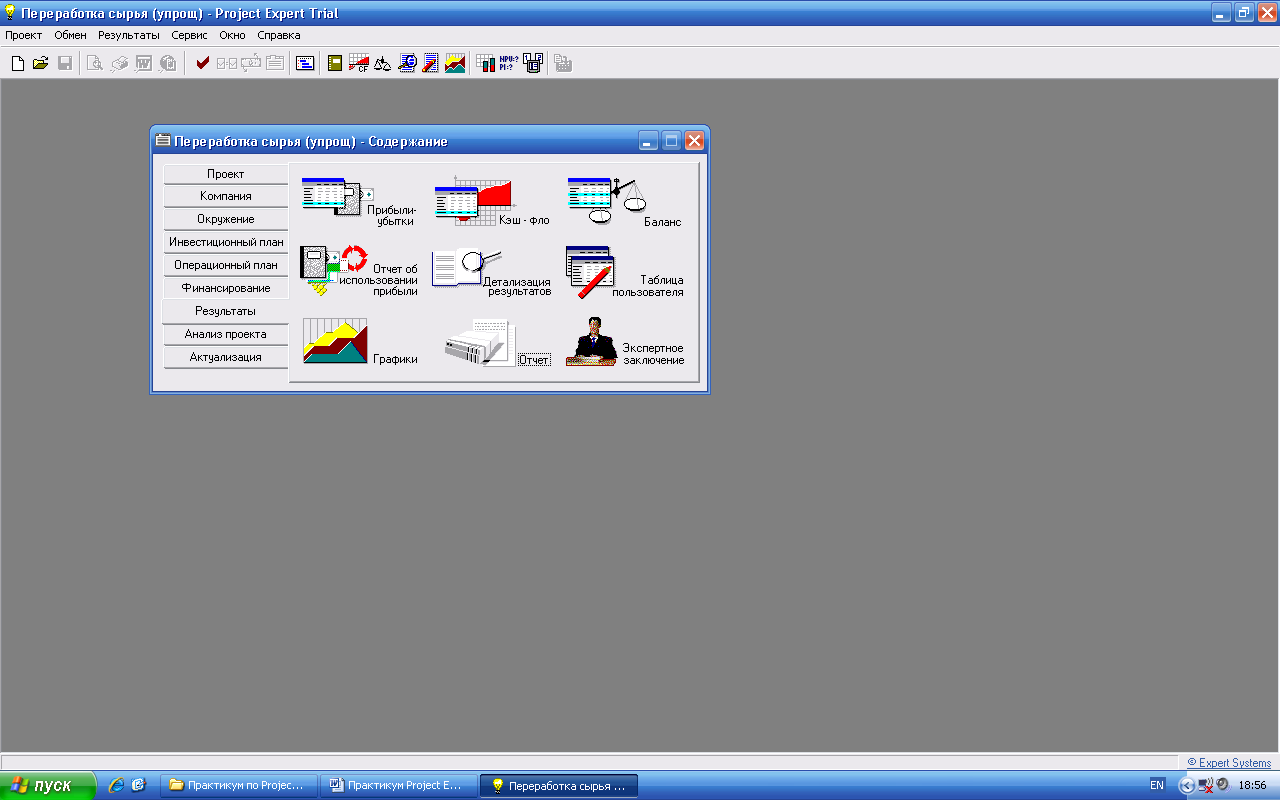Viewport: 1280px width, 800px height.
Task: Click the пуск Start button
Action: pos(48,785)
